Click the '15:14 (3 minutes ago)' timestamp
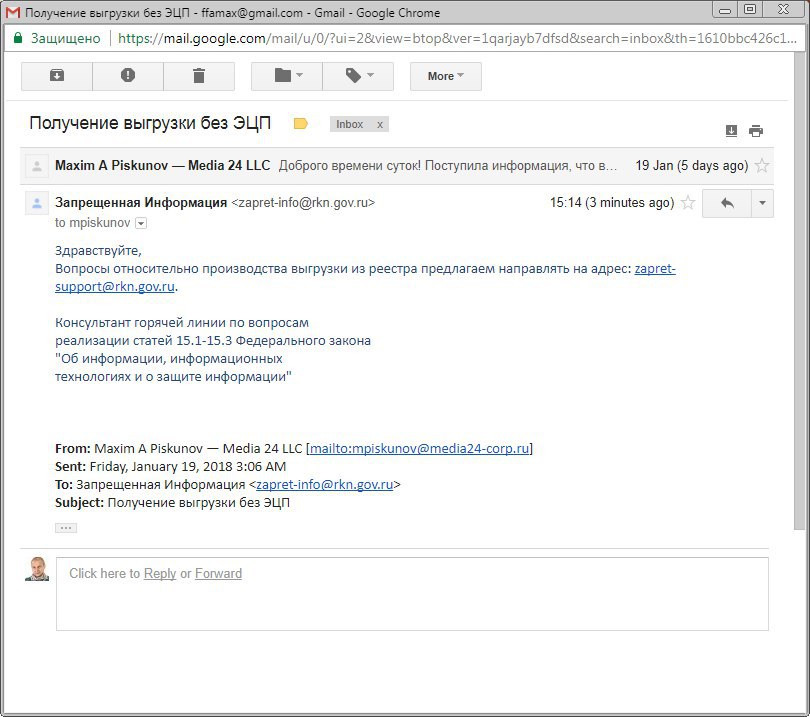 (612, 202)
